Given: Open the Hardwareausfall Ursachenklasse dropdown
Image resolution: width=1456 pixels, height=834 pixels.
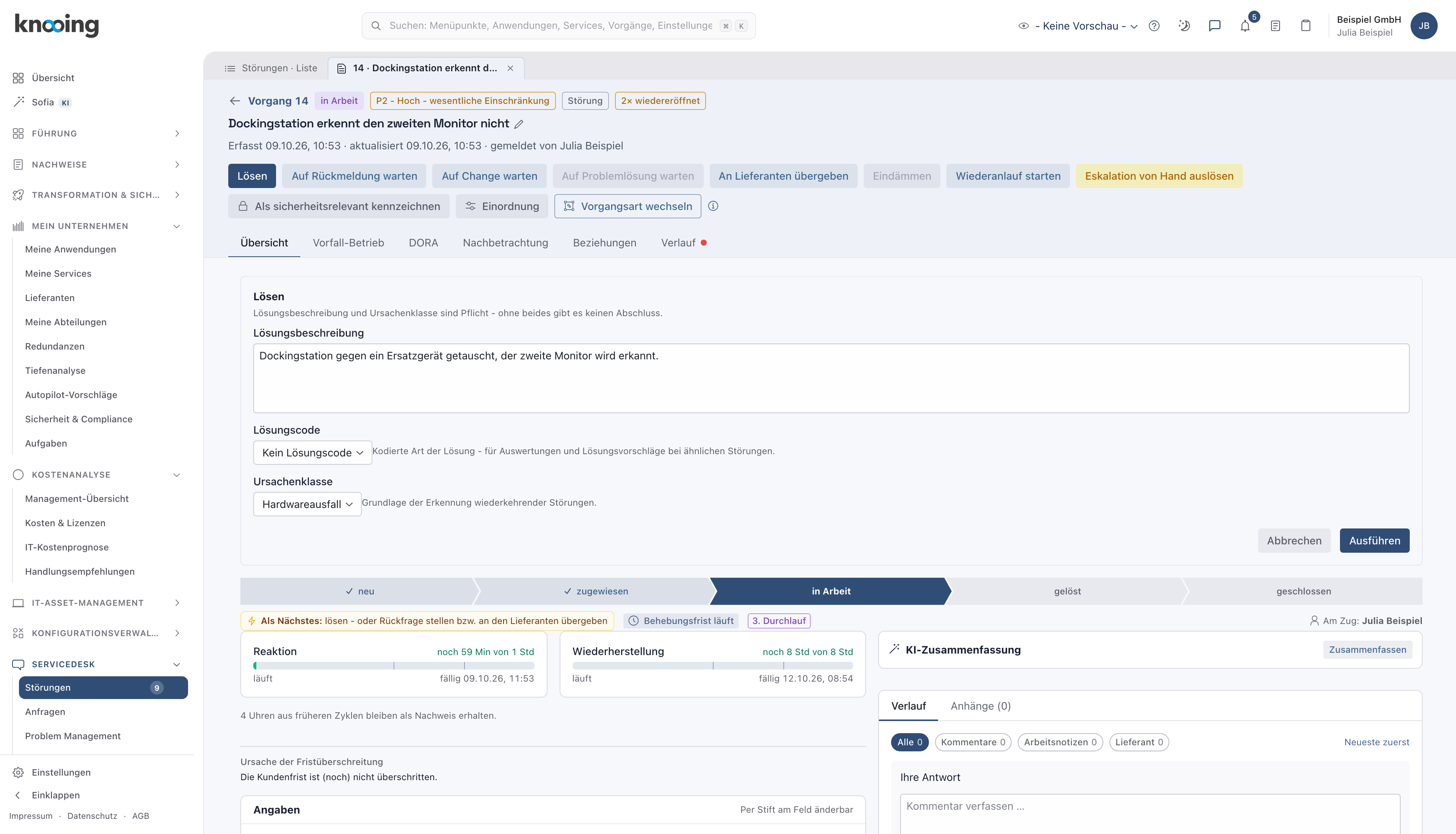Looking at the screenshot, I should point(307,504).
